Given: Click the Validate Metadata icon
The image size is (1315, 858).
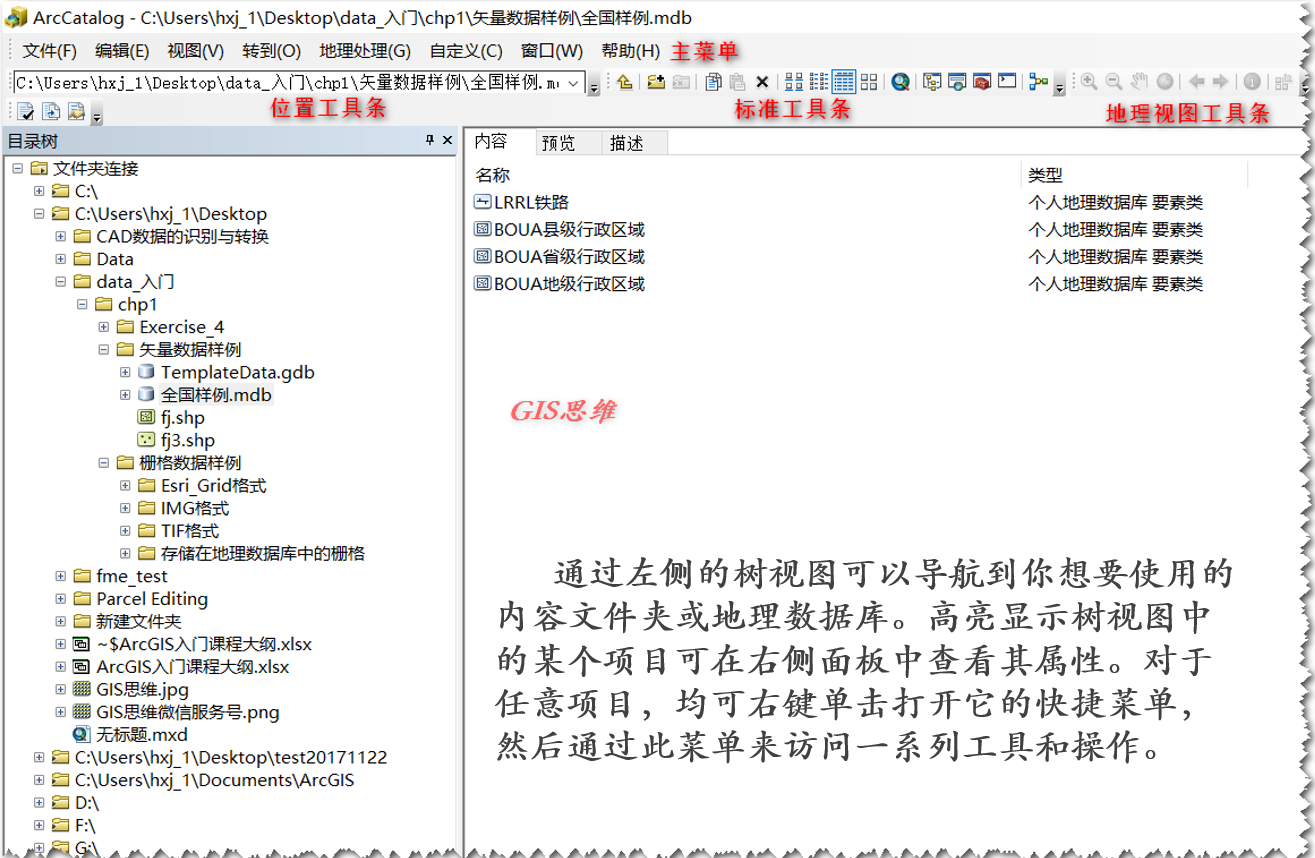Looking at the screenshot, I should (25, 111).
